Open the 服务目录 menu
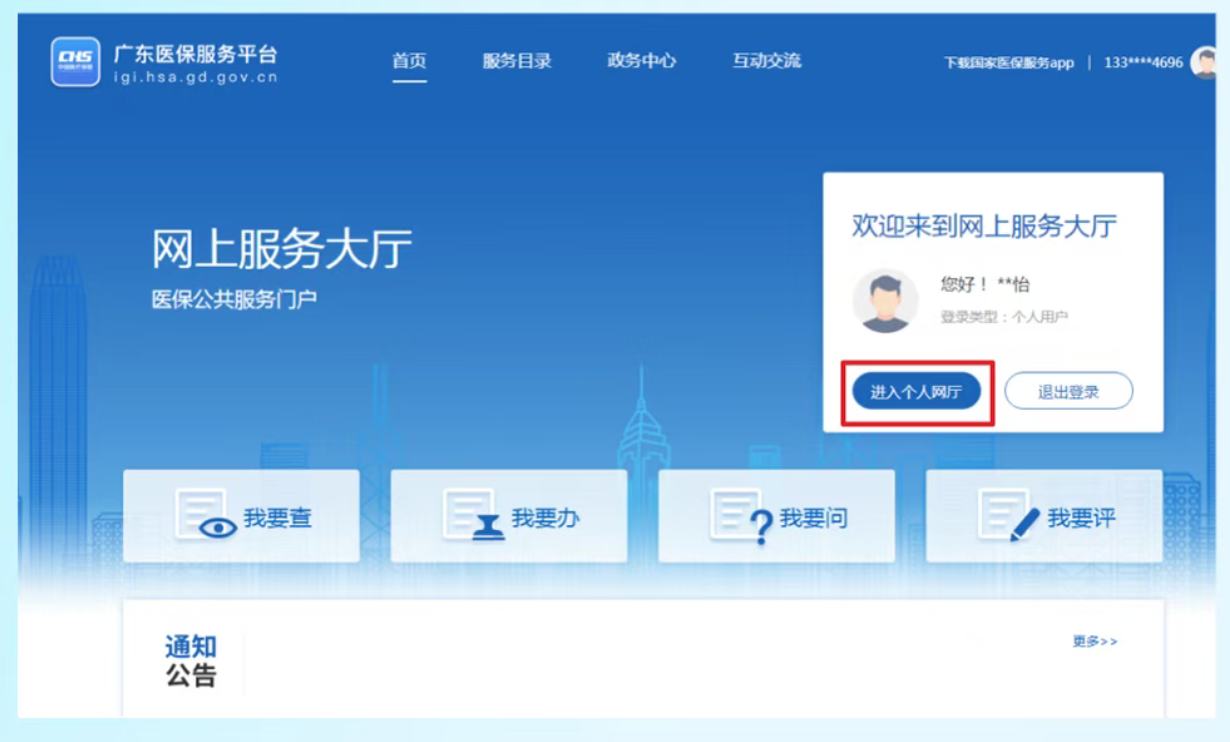This screenshot has width=1230, height=742. coord(517,61)
